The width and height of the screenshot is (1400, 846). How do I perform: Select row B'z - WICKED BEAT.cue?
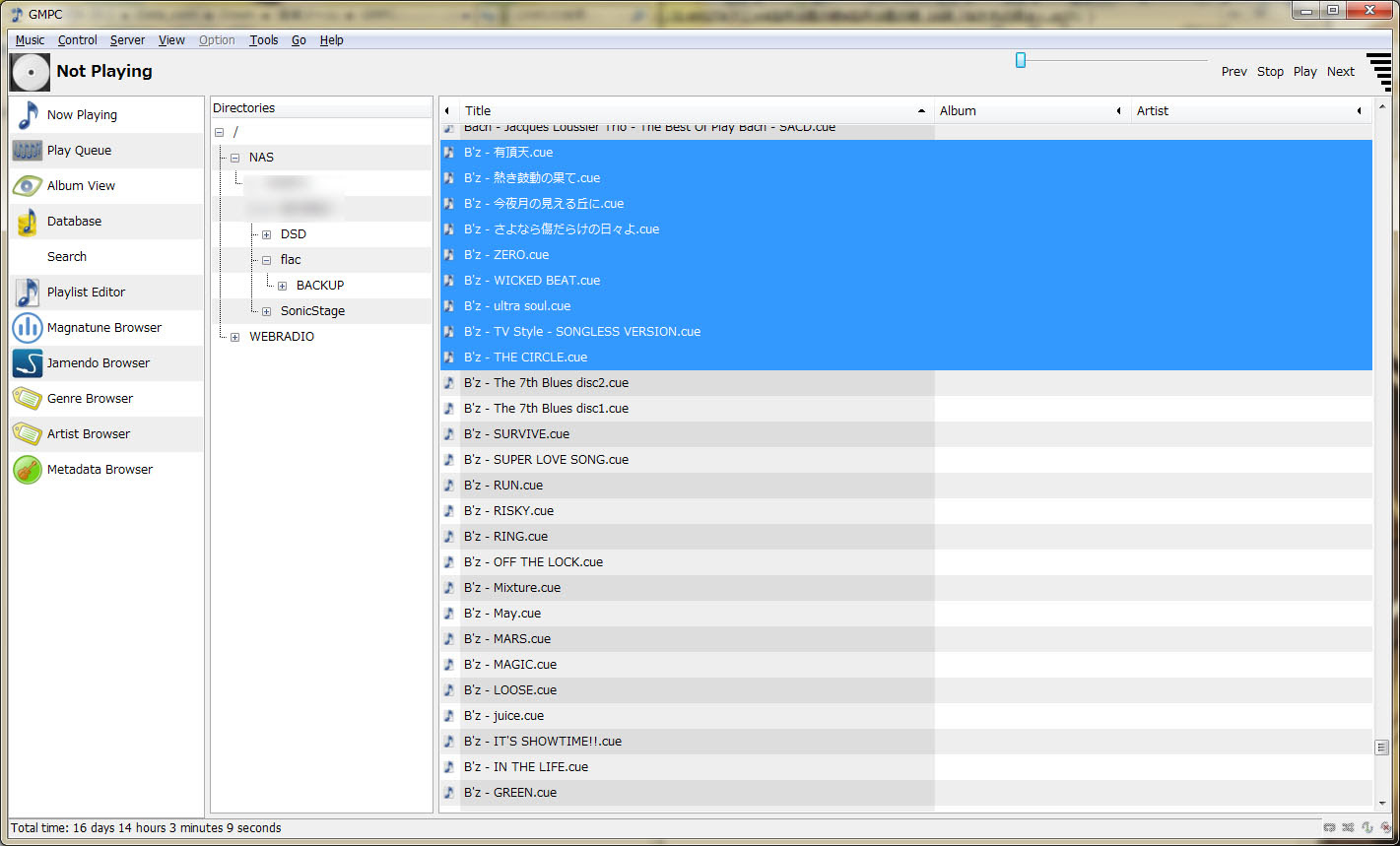tap(906, 281)
